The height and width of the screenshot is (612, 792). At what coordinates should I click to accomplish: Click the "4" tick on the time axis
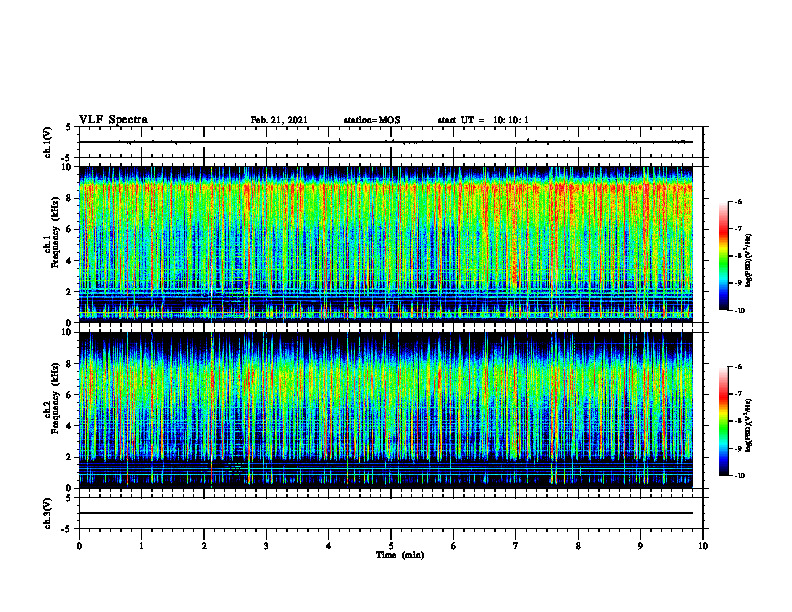tap(329, 546)
